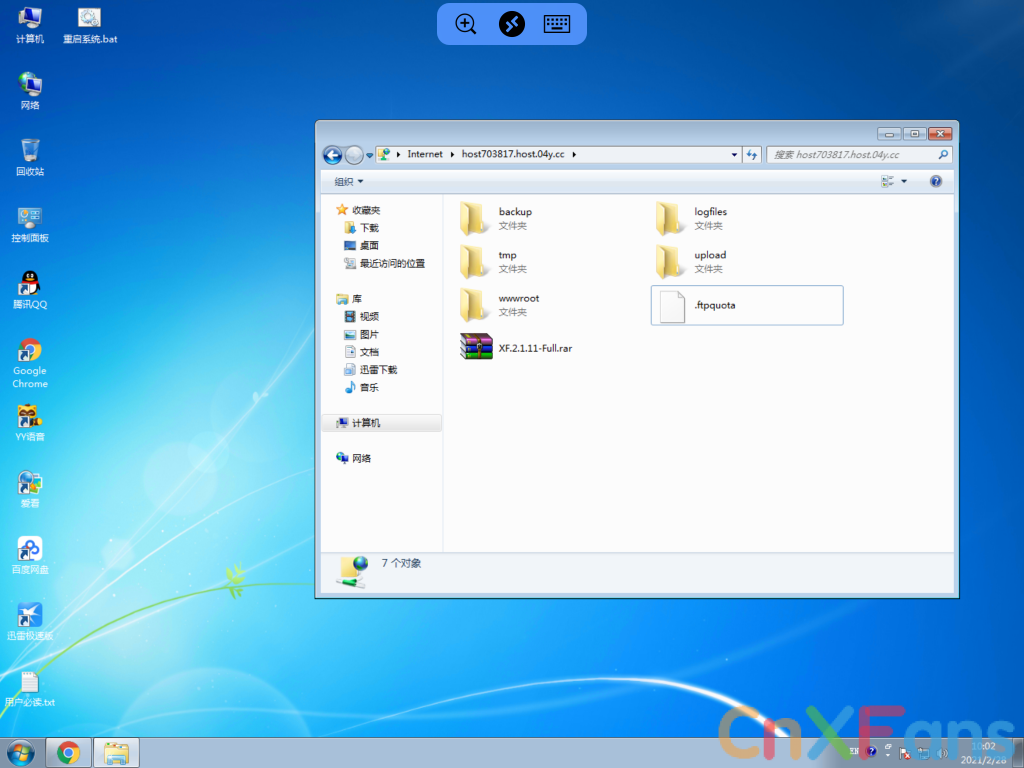Viewport: 1024px width, 768px height.
Task: Open 最近访问的位置 in navigation pane
Action: 384,263
